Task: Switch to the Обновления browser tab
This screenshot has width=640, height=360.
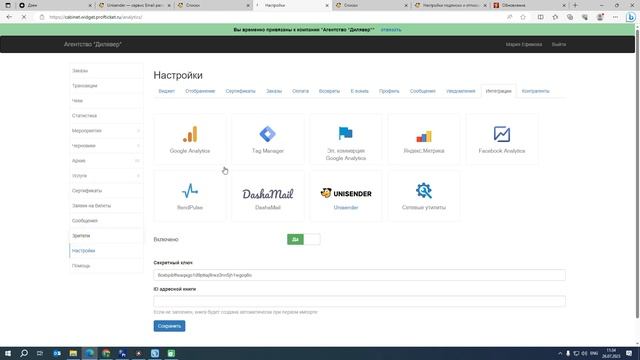Action: (x=529, y=5)
